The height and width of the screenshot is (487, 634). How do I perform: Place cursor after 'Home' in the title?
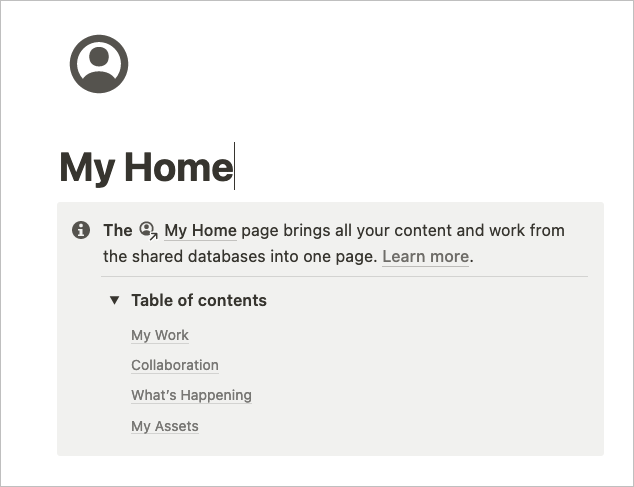click(234, 167)
